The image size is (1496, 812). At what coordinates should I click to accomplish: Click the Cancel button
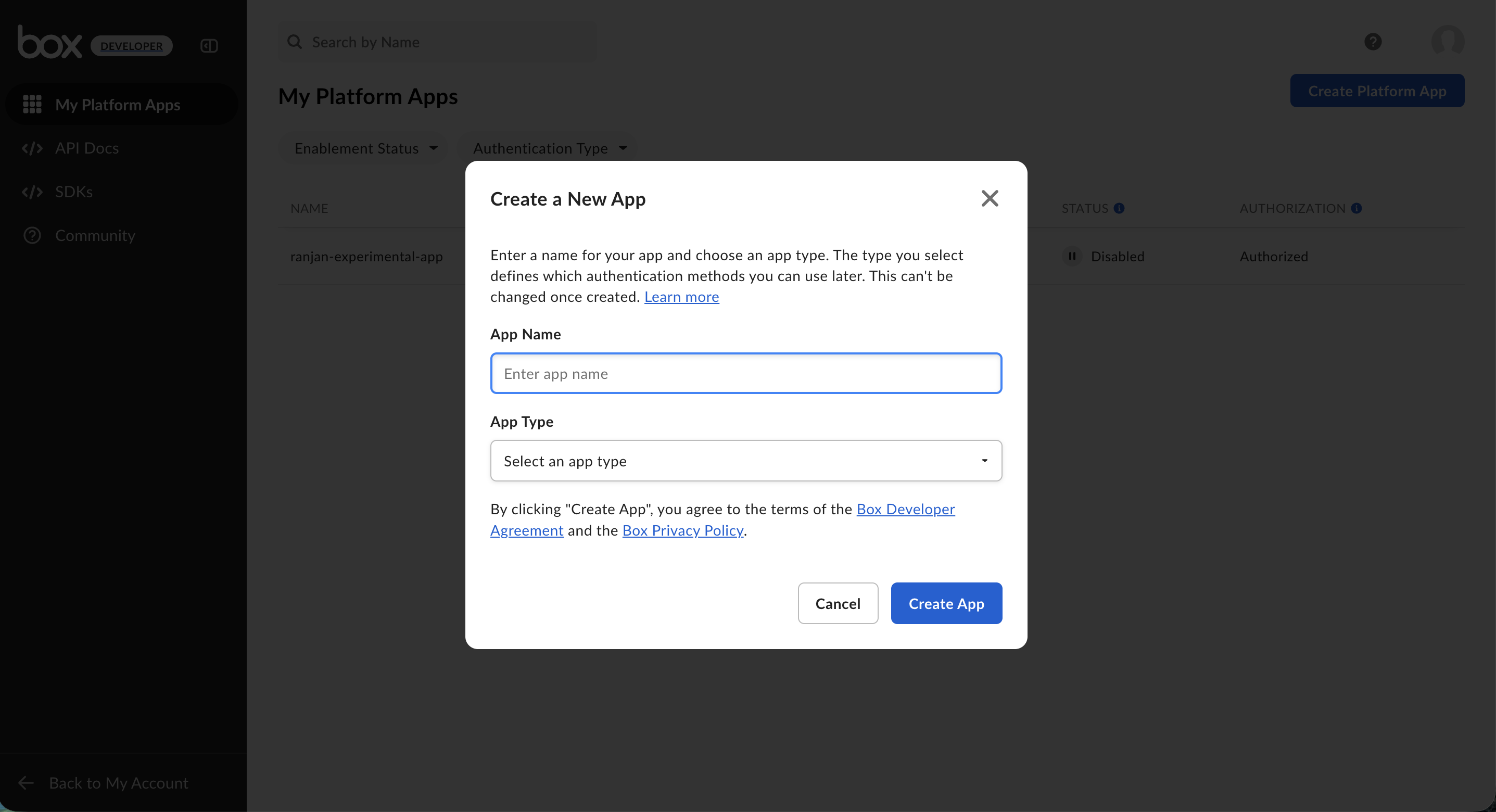[x=838, y=603]
